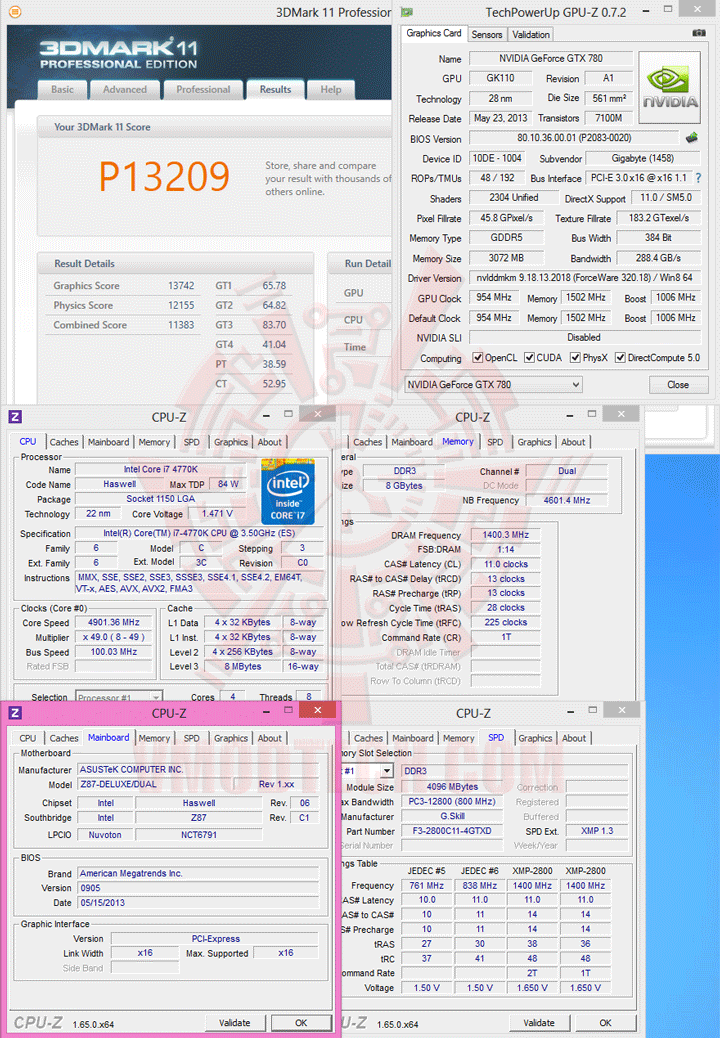Click the 3DMark 11 title bar orange icon
The height and width of the screenshot is (1038, 720).
15,12
